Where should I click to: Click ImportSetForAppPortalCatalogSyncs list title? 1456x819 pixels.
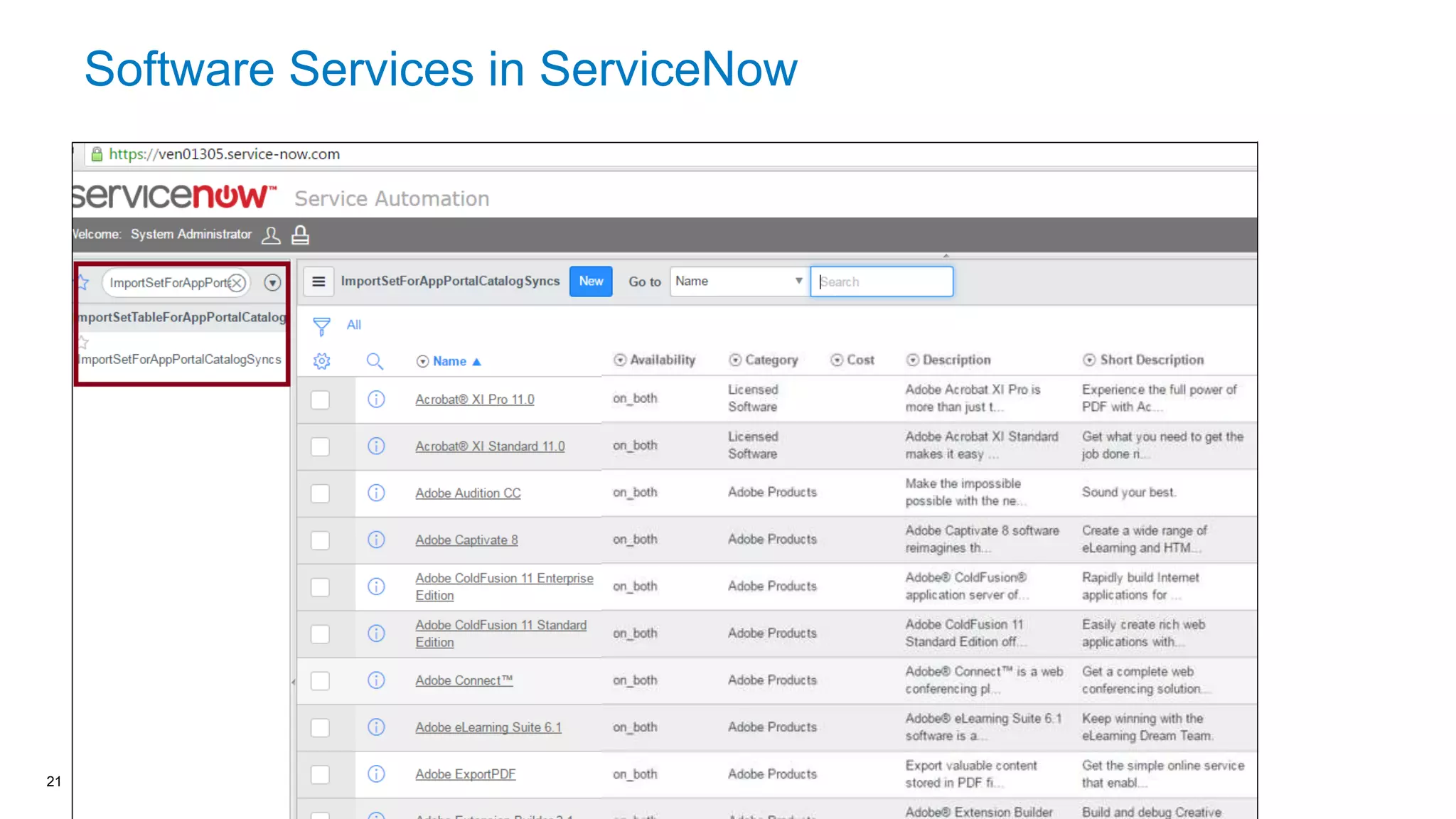(450, 281)
